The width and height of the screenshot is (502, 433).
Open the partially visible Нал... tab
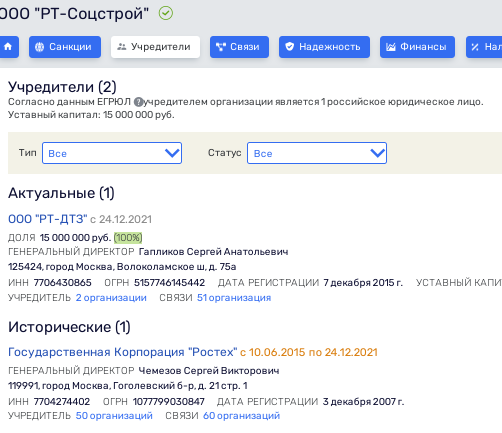pyautogui.click(x=484, y=47)
